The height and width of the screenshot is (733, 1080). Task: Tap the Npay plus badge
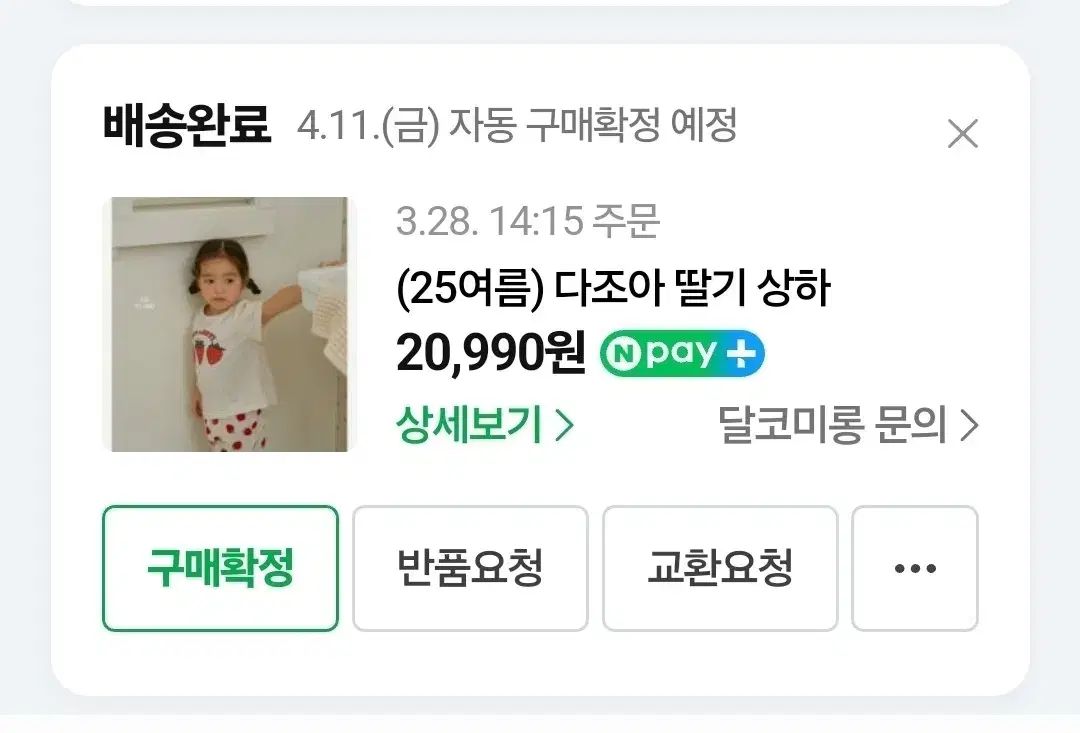(682, 353)
